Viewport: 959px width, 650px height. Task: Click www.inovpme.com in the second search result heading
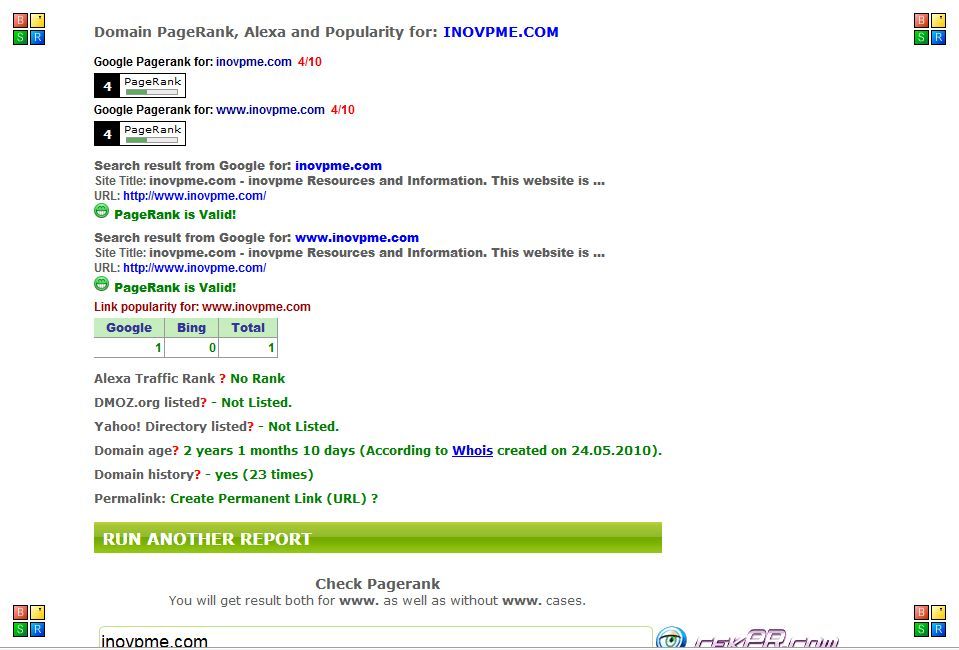pyautogui.click(x=357, y=238)
